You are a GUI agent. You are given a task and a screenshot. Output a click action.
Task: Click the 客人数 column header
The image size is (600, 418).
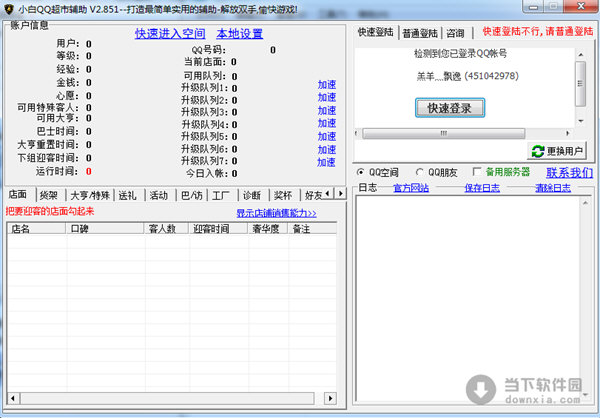[x=166, y=229]
